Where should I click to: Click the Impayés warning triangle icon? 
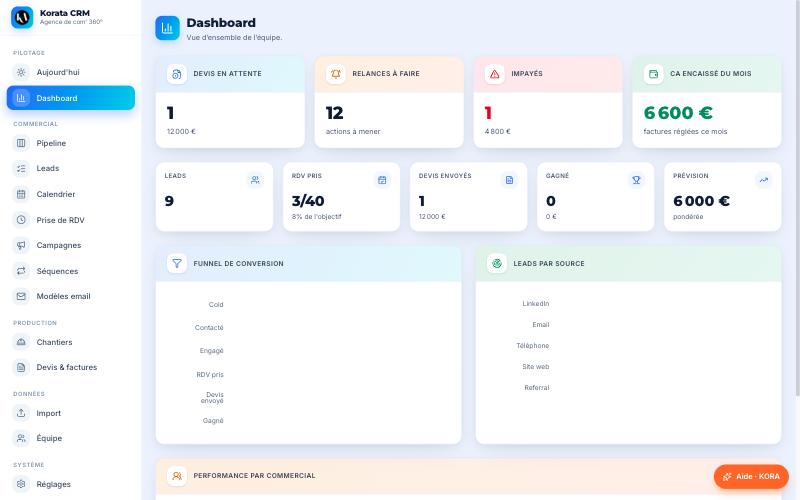494,74
